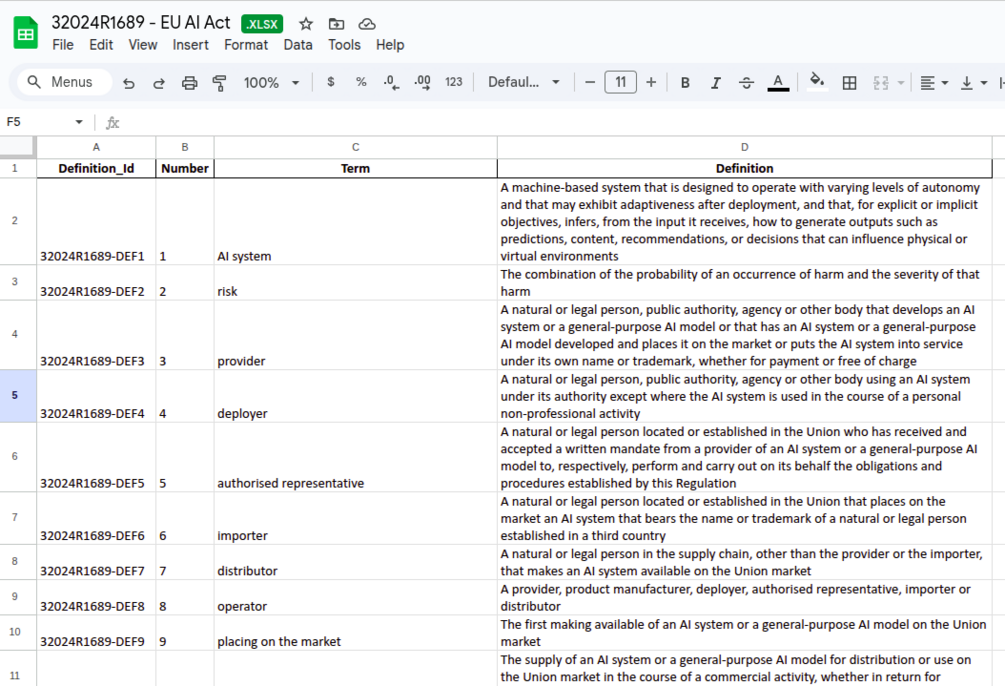Select the 'authorised representative' cell
The image size is (1005, 686).
[355, 457]
